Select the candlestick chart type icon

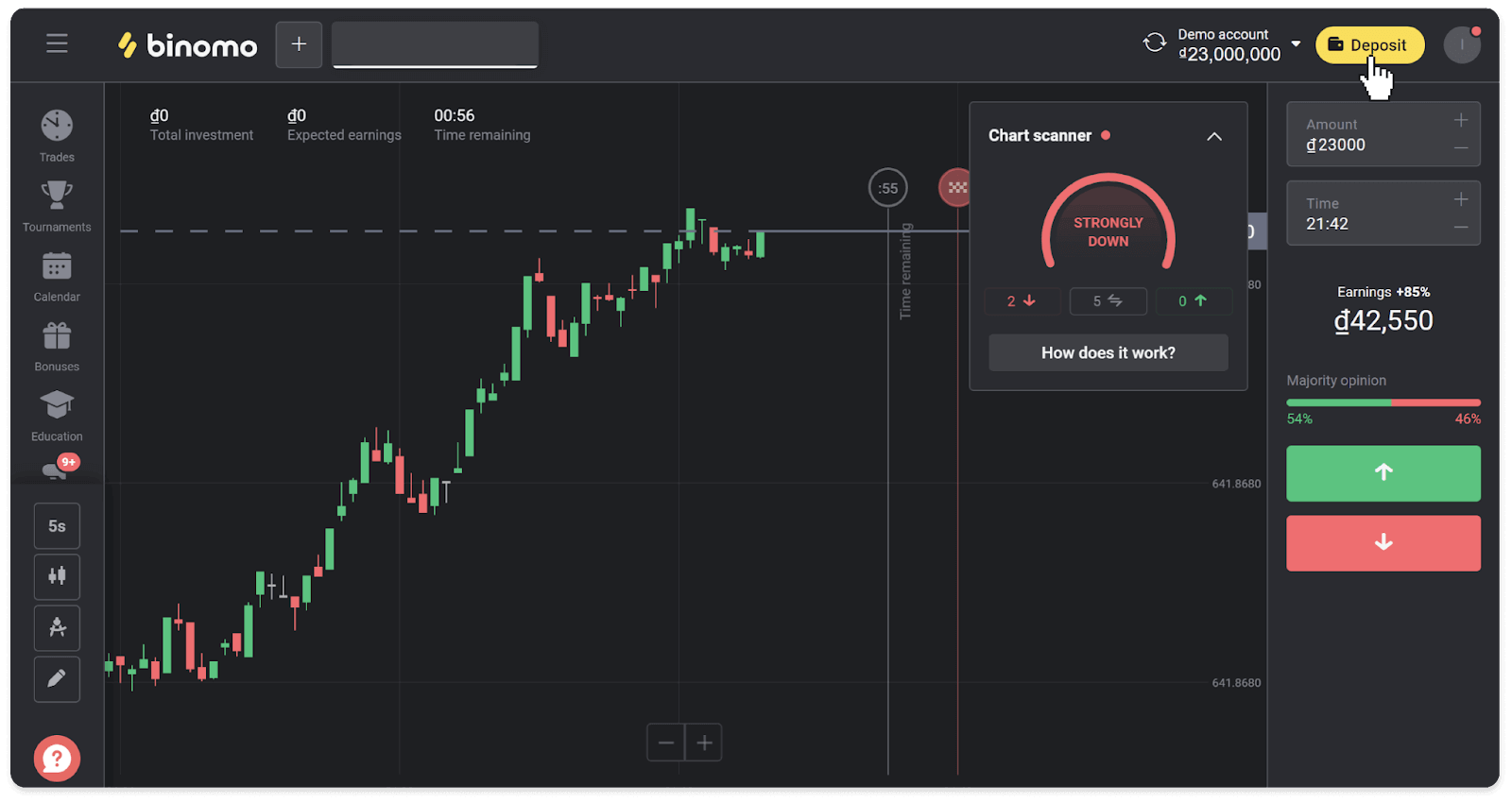[x=57, y=576]
